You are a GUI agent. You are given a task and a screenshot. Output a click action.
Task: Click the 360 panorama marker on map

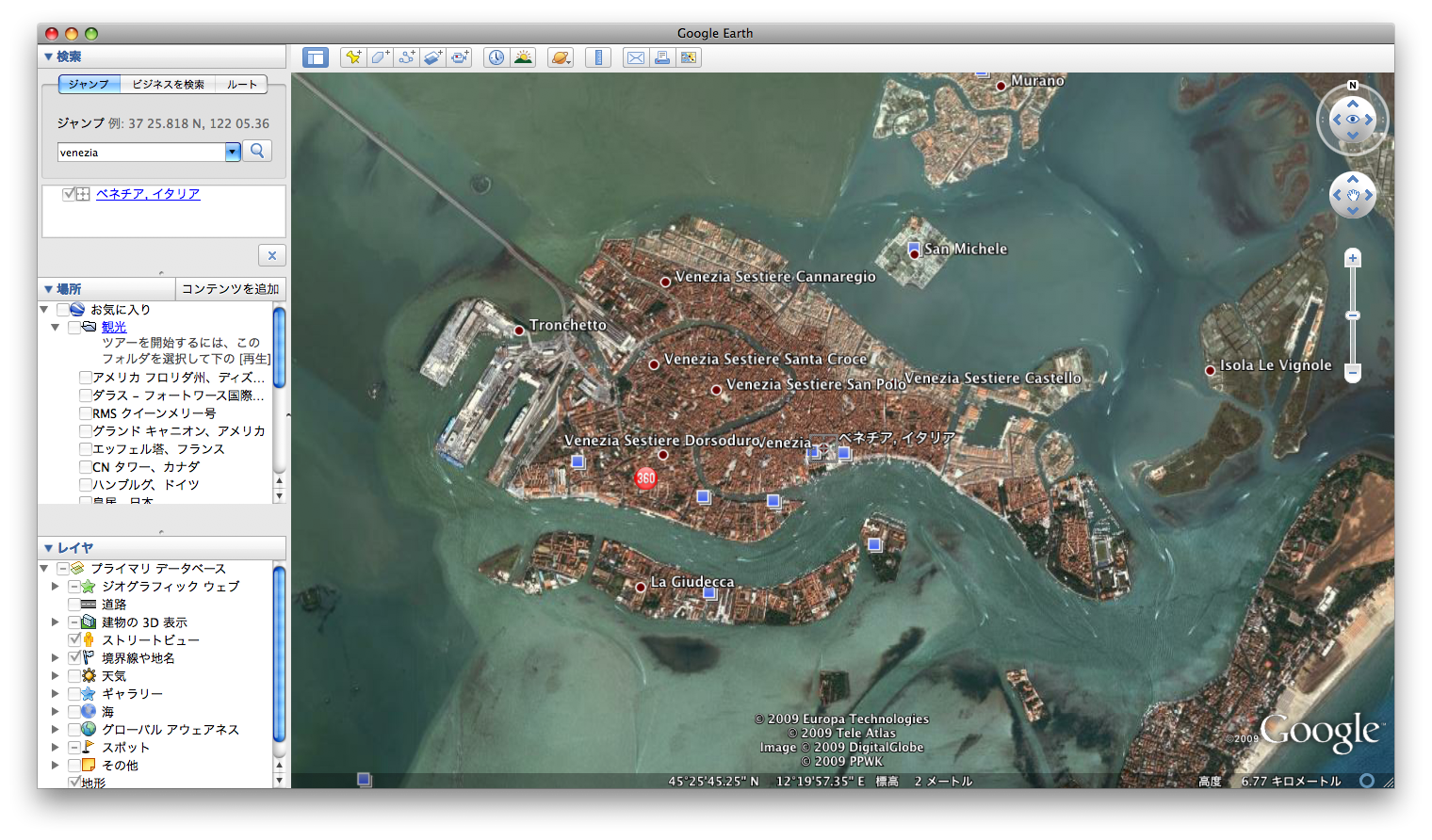(645, 477)
